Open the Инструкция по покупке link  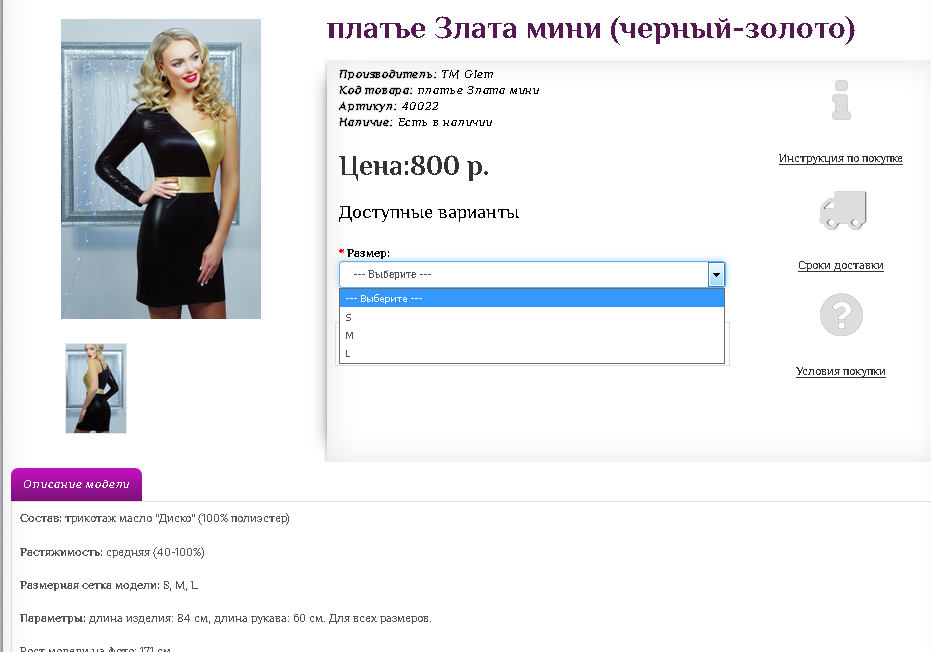point(841,158)
